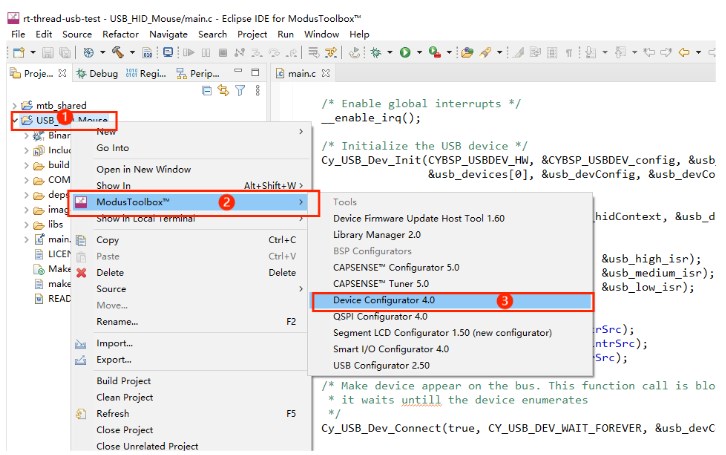Screen dimensions: 726x455
Task: Switch to the Registers view tab
Action: [146, 73]
